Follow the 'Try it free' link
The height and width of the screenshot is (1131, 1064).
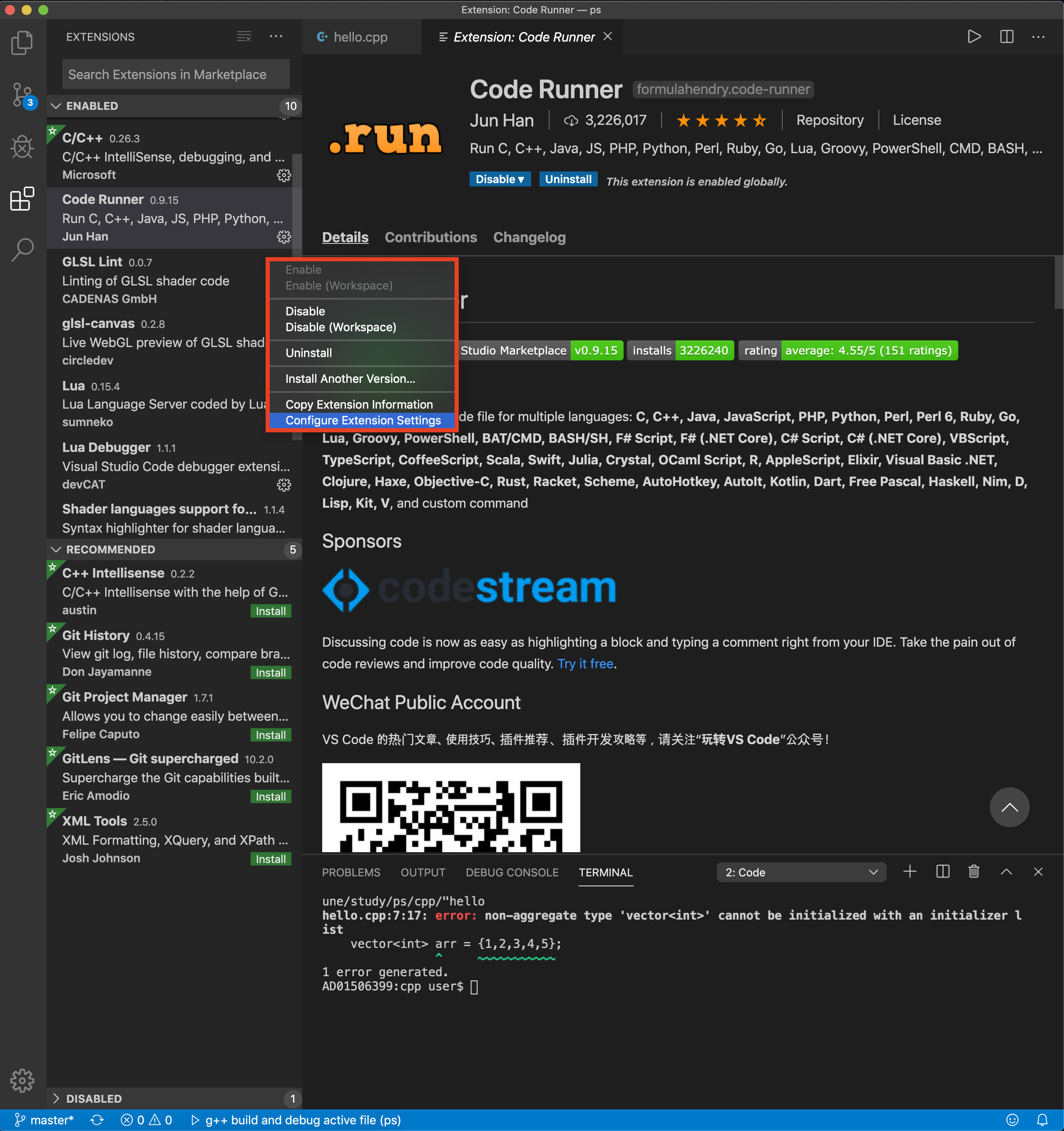585,664
